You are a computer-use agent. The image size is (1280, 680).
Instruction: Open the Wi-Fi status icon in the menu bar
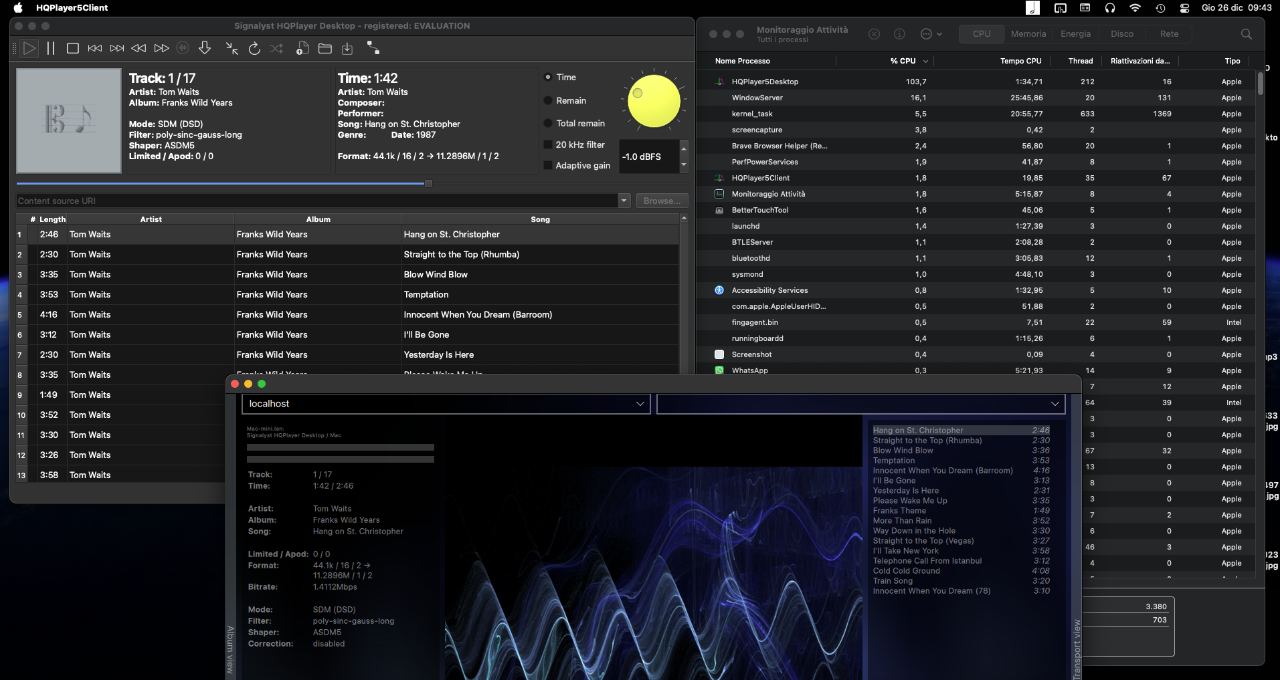(x=1135, y=7)
